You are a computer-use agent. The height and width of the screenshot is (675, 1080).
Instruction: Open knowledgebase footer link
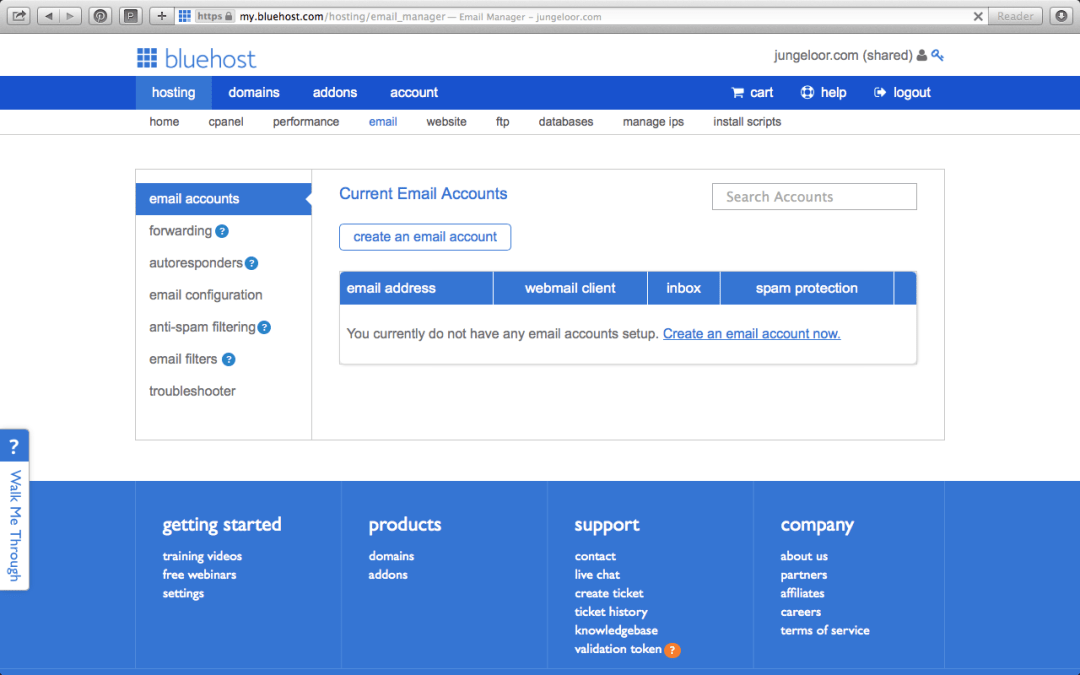(616, 630)
